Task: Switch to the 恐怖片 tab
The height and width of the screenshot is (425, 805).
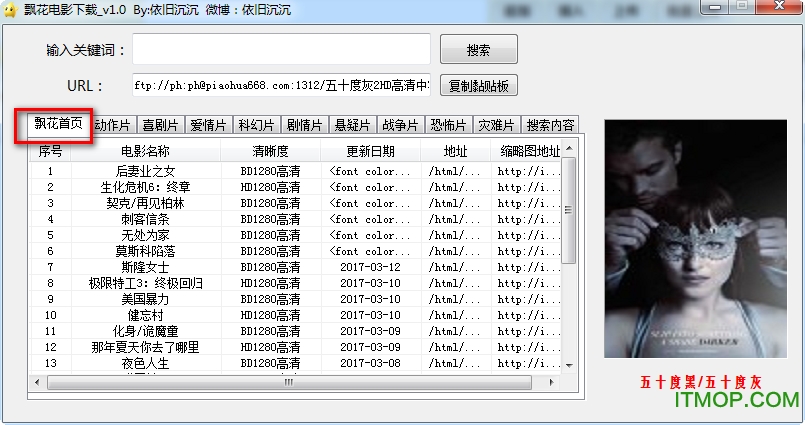Action: coord(448,125)
